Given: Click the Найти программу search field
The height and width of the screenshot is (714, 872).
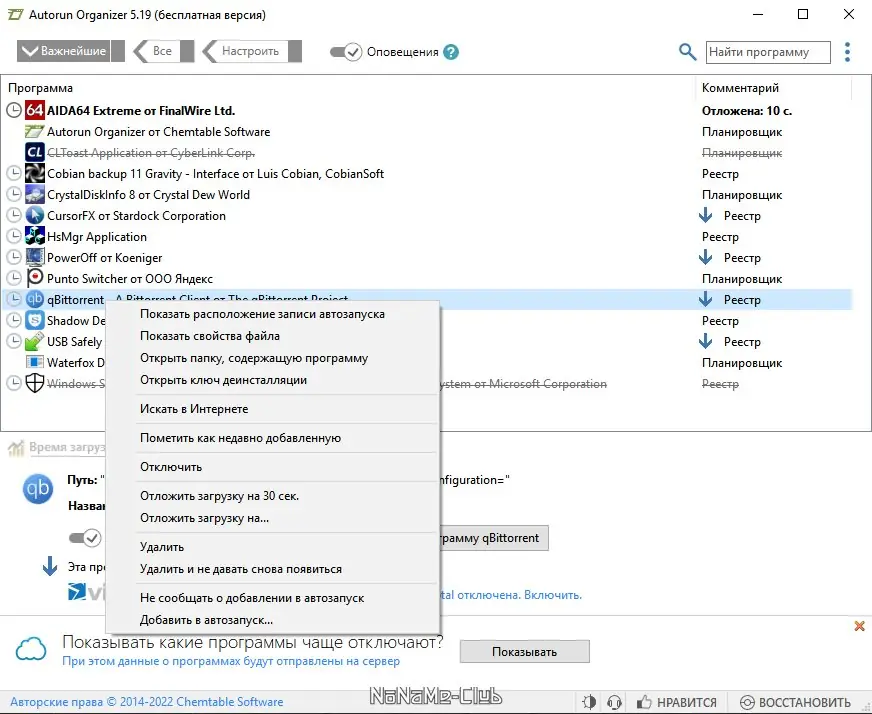Looking at the screenshot, I should pos(768,52).
